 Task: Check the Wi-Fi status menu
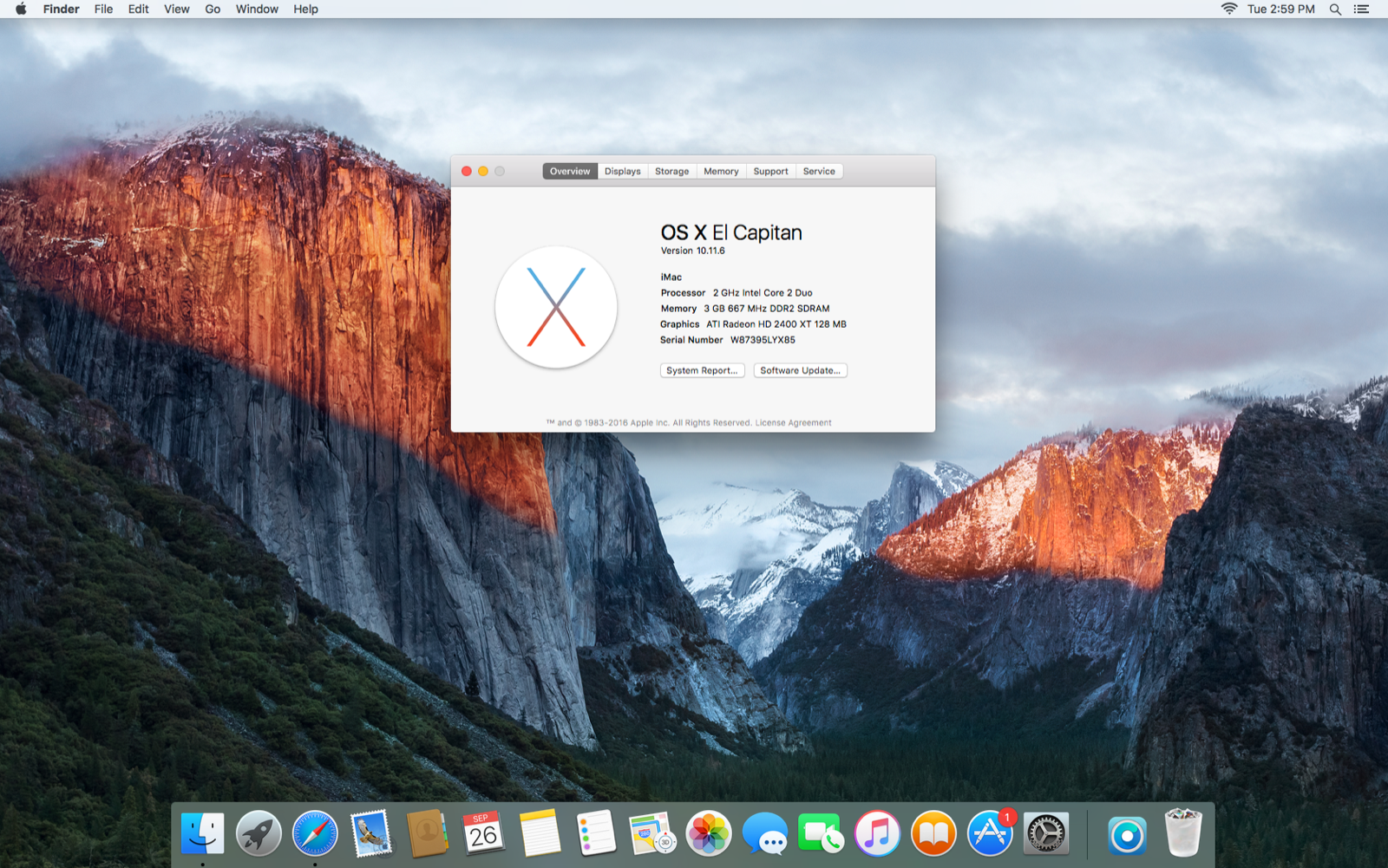1229,10
